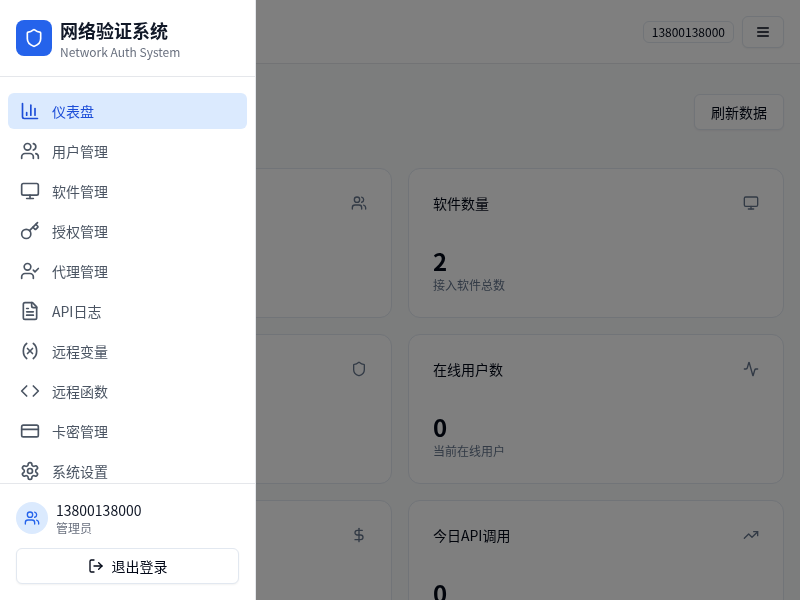
Task: Click the 接入软件总数 caption
Action: pos(469,285)
